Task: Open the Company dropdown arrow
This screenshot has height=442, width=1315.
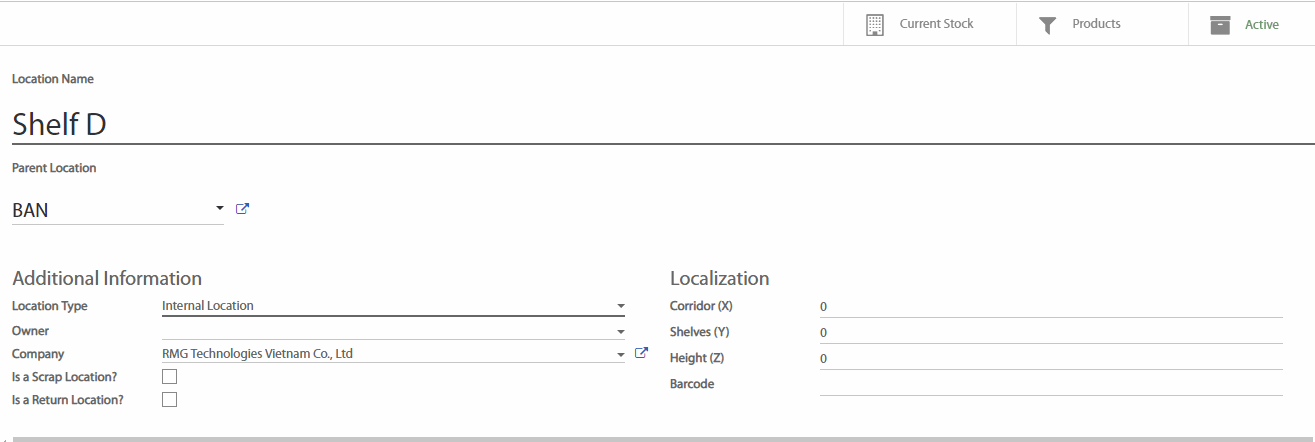Action: click(x=620, y=354)
